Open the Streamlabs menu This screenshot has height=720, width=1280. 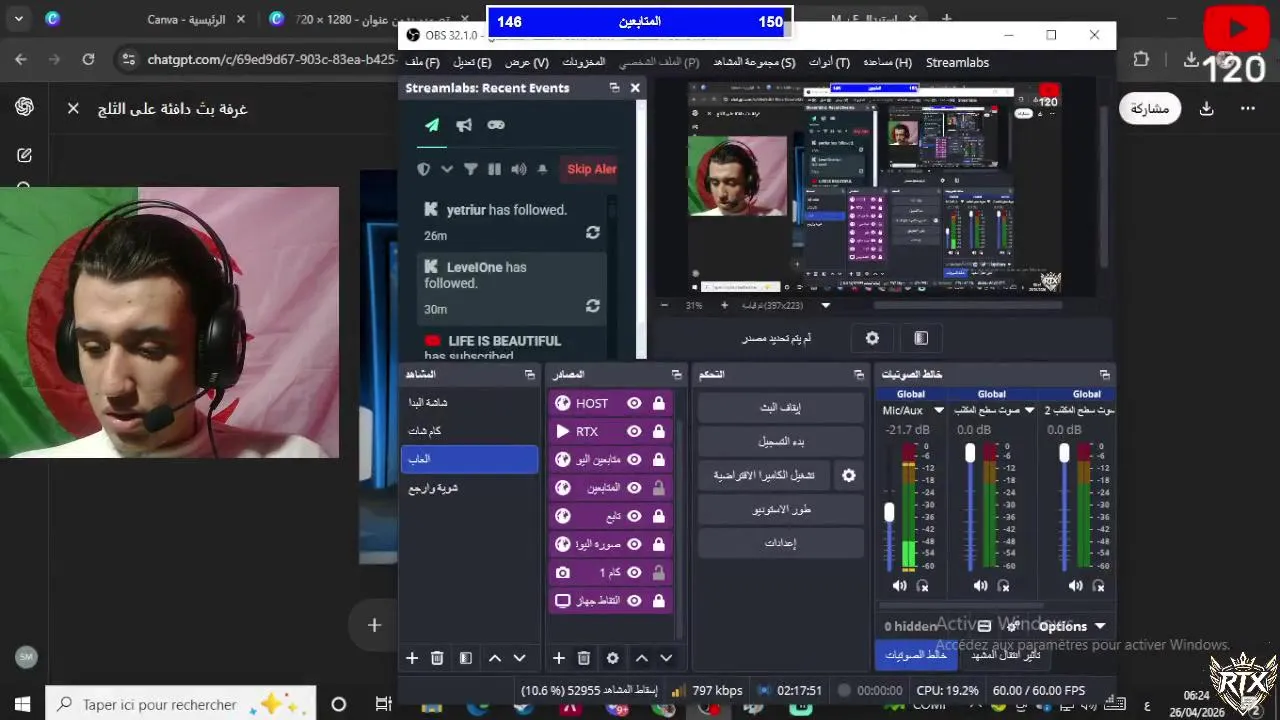click(x=957, y=62)
